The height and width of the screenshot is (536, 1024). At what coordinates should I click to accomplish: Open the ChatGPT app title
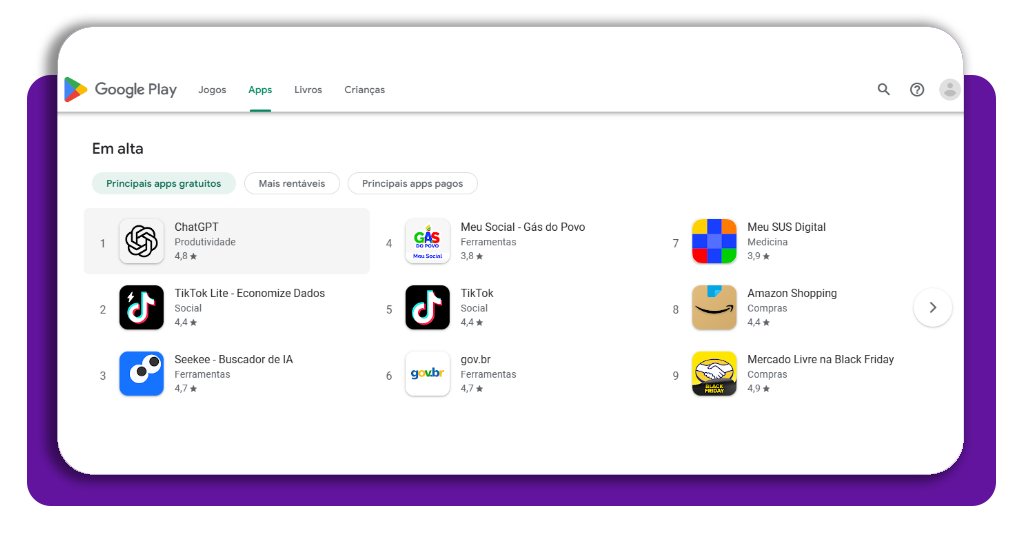[197, 227]
